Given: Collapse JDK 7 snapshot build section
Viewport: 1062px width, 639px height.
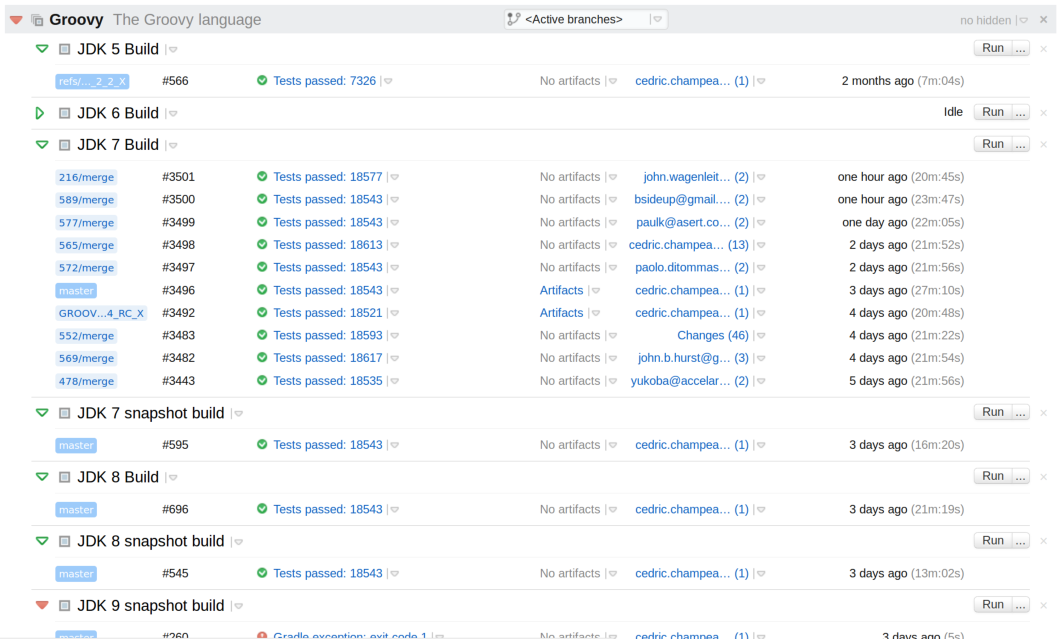Looking at the screenshot, I should coord(42,413).
